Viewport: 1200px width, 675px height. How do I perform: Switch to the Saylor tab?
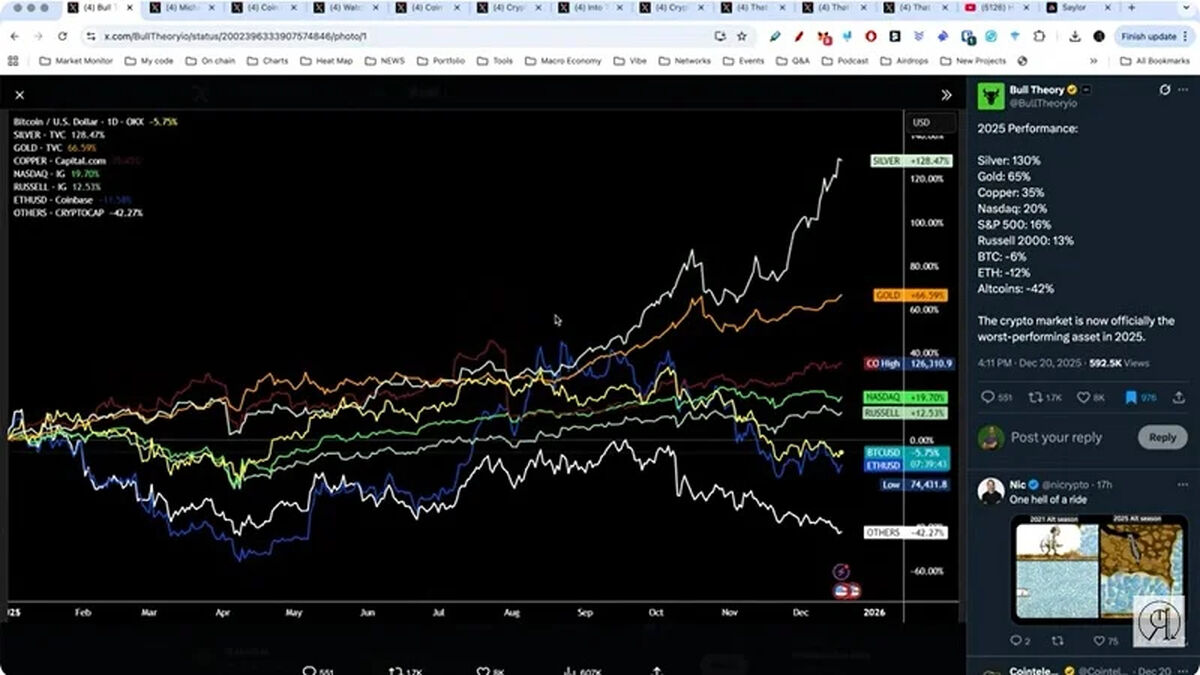click(x=1078, y=8)
